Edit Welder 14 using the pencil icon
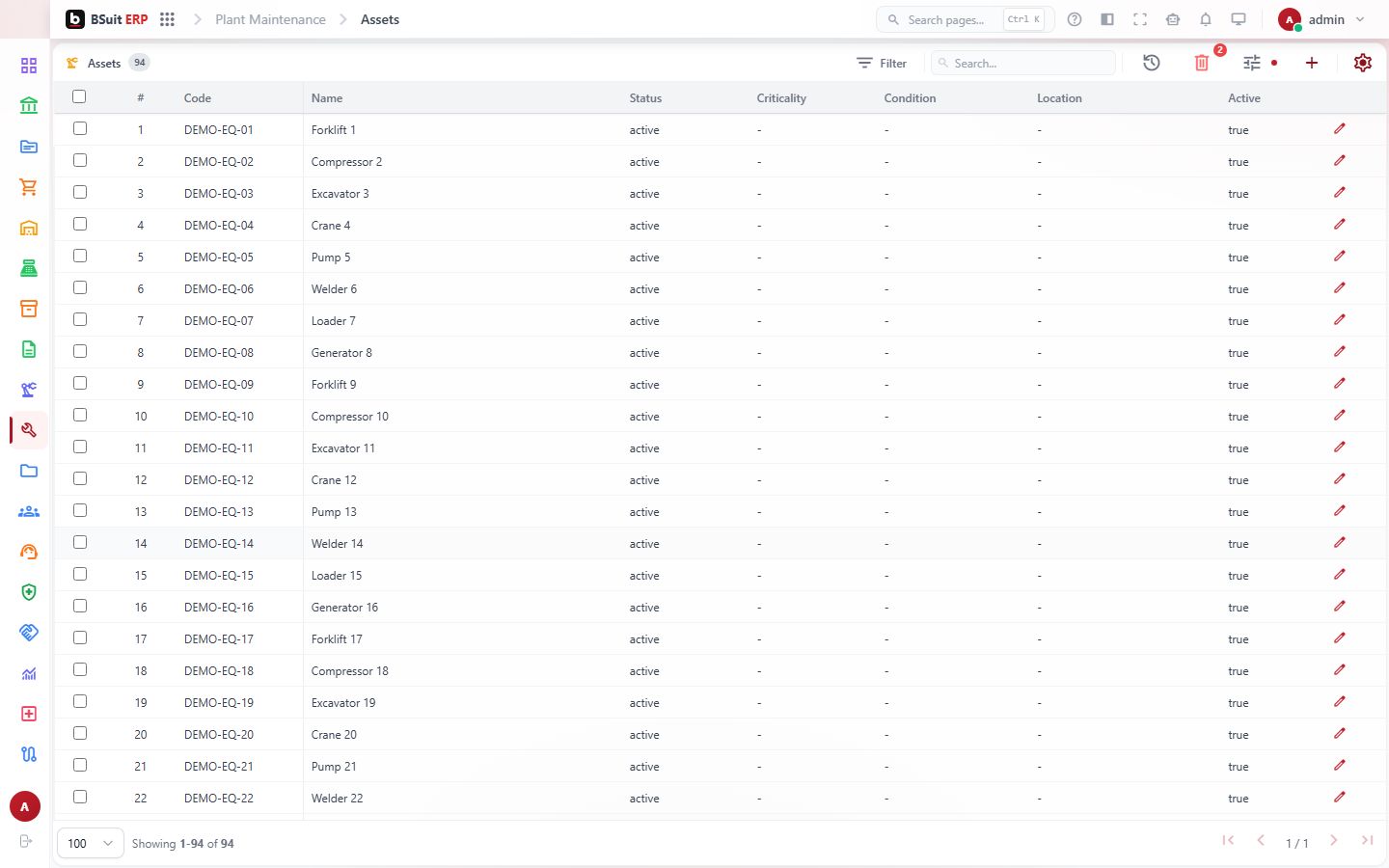 point(1340,543)
